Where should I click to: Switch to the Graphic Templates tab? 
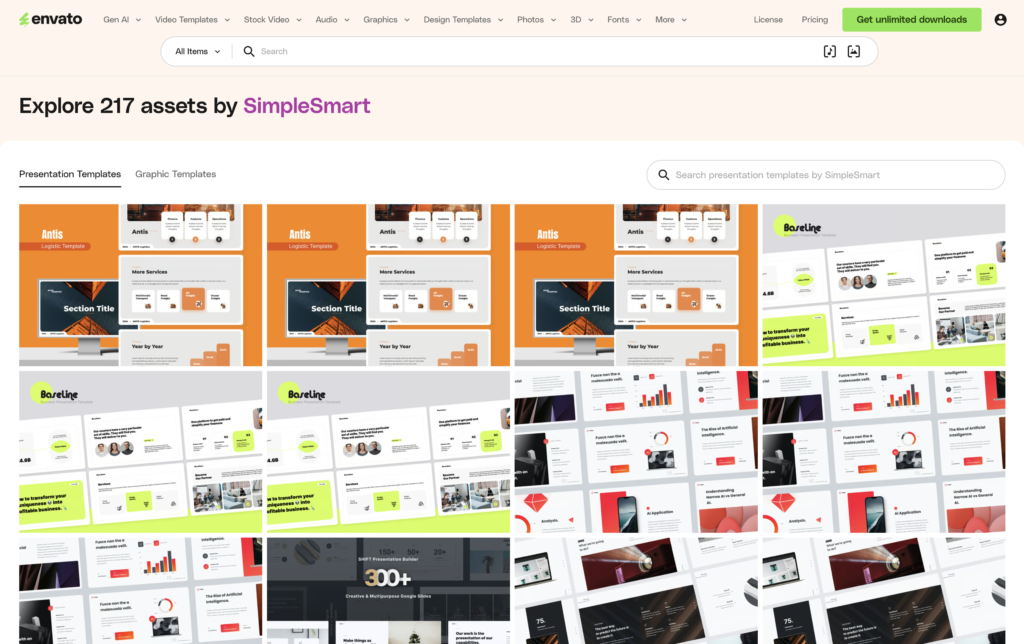175,174
